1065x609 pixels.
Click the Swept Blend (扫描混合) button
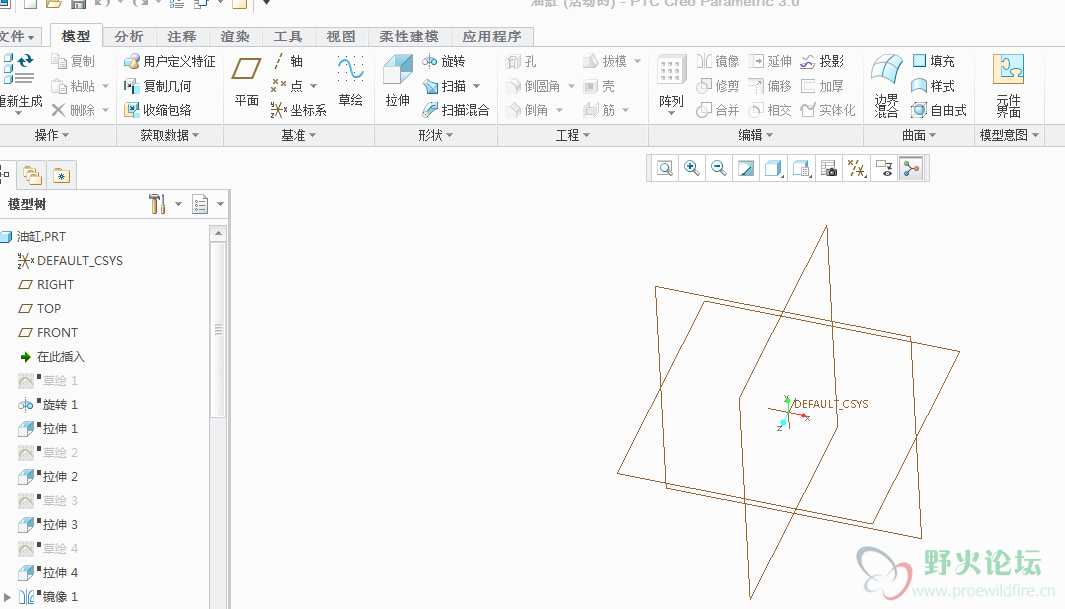click(457, 110)
